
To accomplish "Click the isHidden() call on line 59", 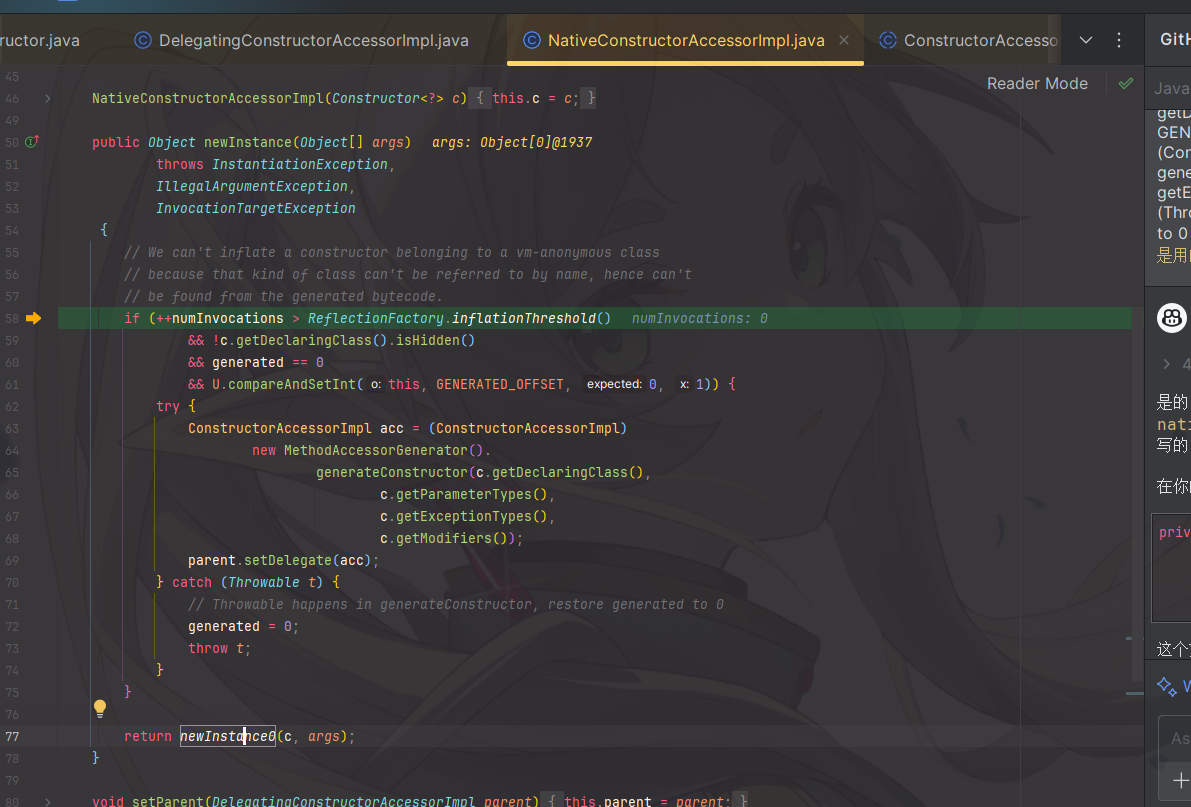I will tap(435, 340).
